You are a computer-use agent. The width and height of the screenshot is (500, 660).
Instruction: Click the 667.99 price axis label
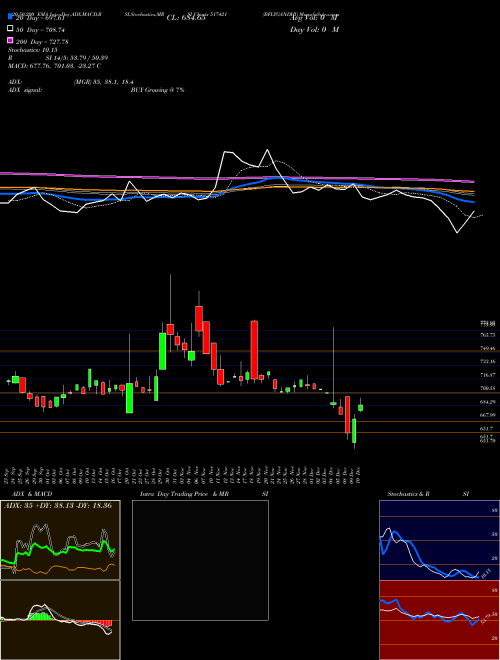point(487,415)
